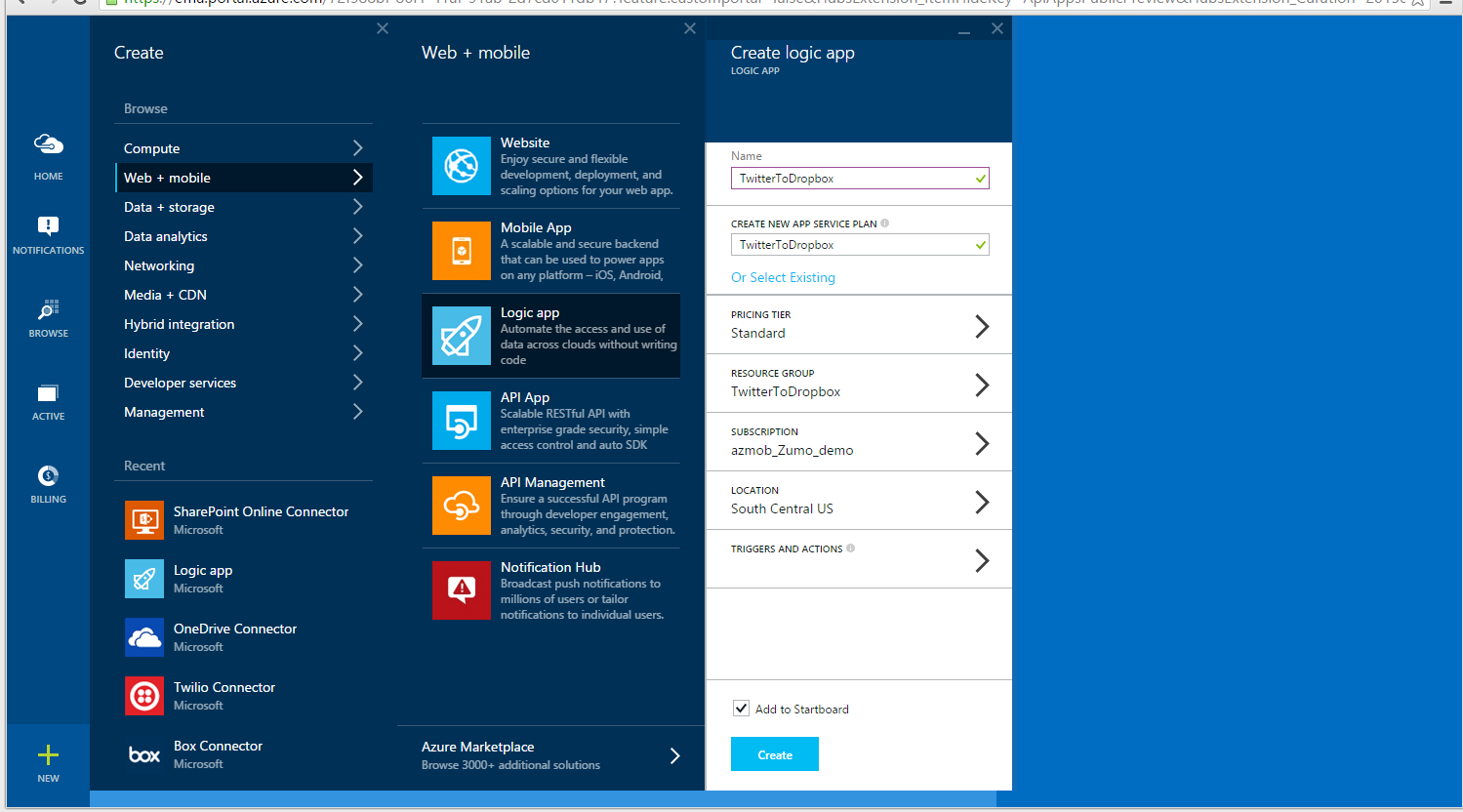1463x812 pixels.
Task: Expand the Networking chevron
Action: [358, 265]
